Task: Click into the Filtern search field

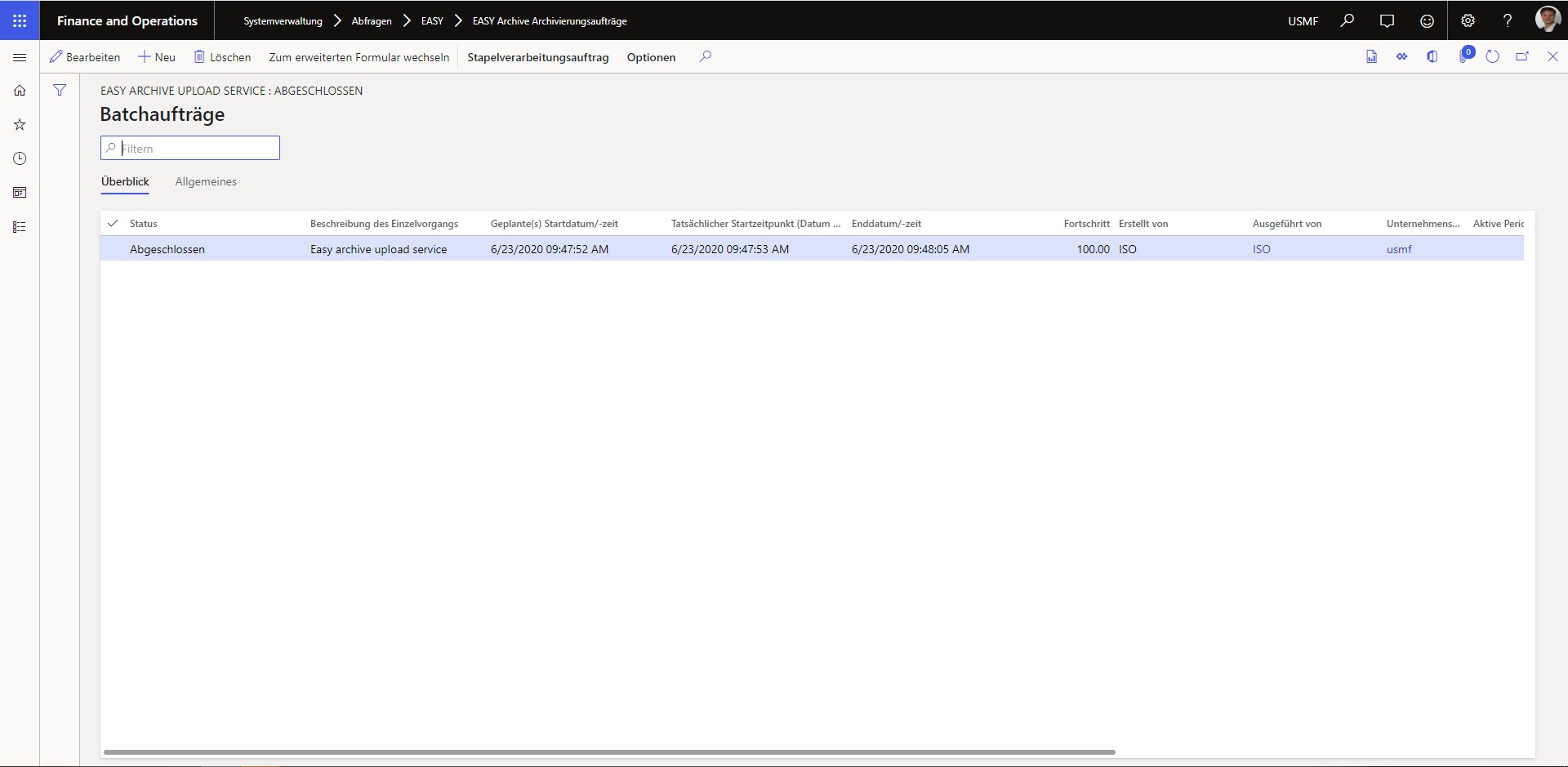Action: (x=198, y=149)
